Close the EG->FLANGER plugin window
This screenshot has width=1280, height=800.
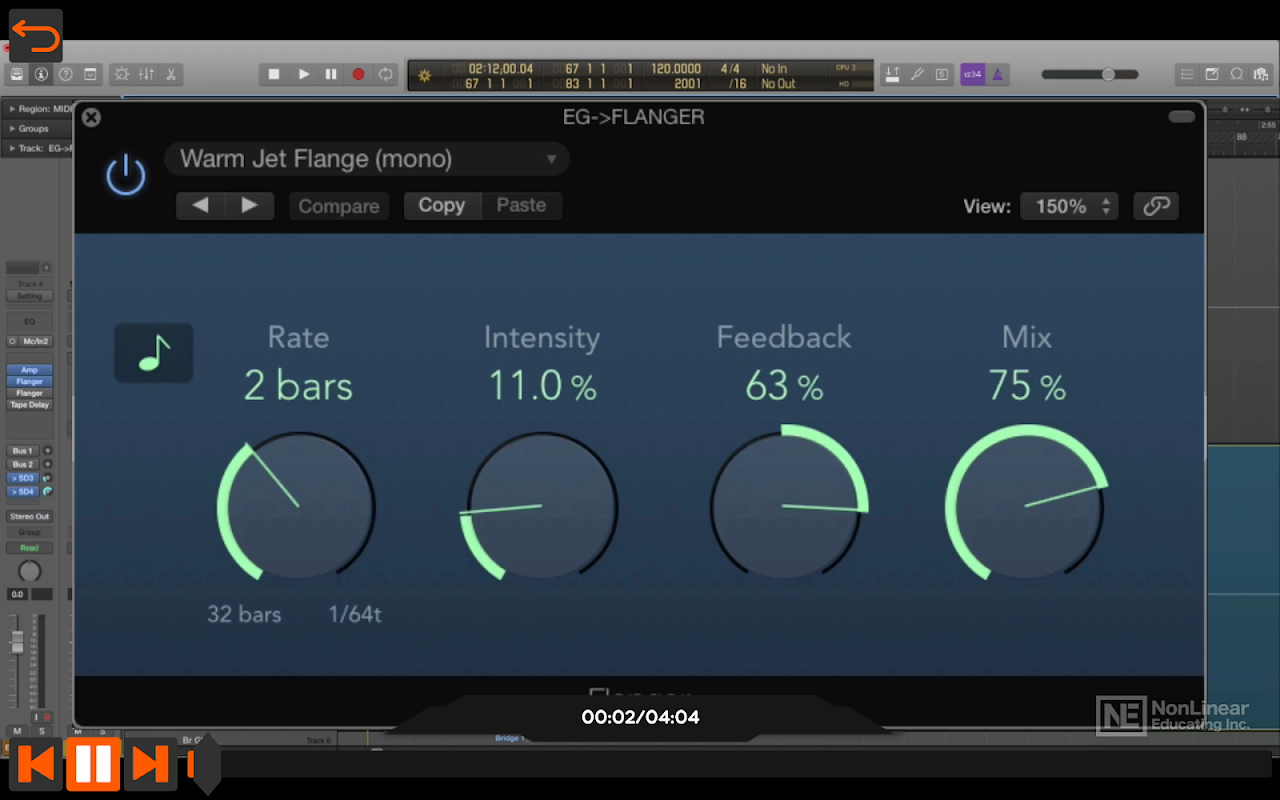(91, 117)
